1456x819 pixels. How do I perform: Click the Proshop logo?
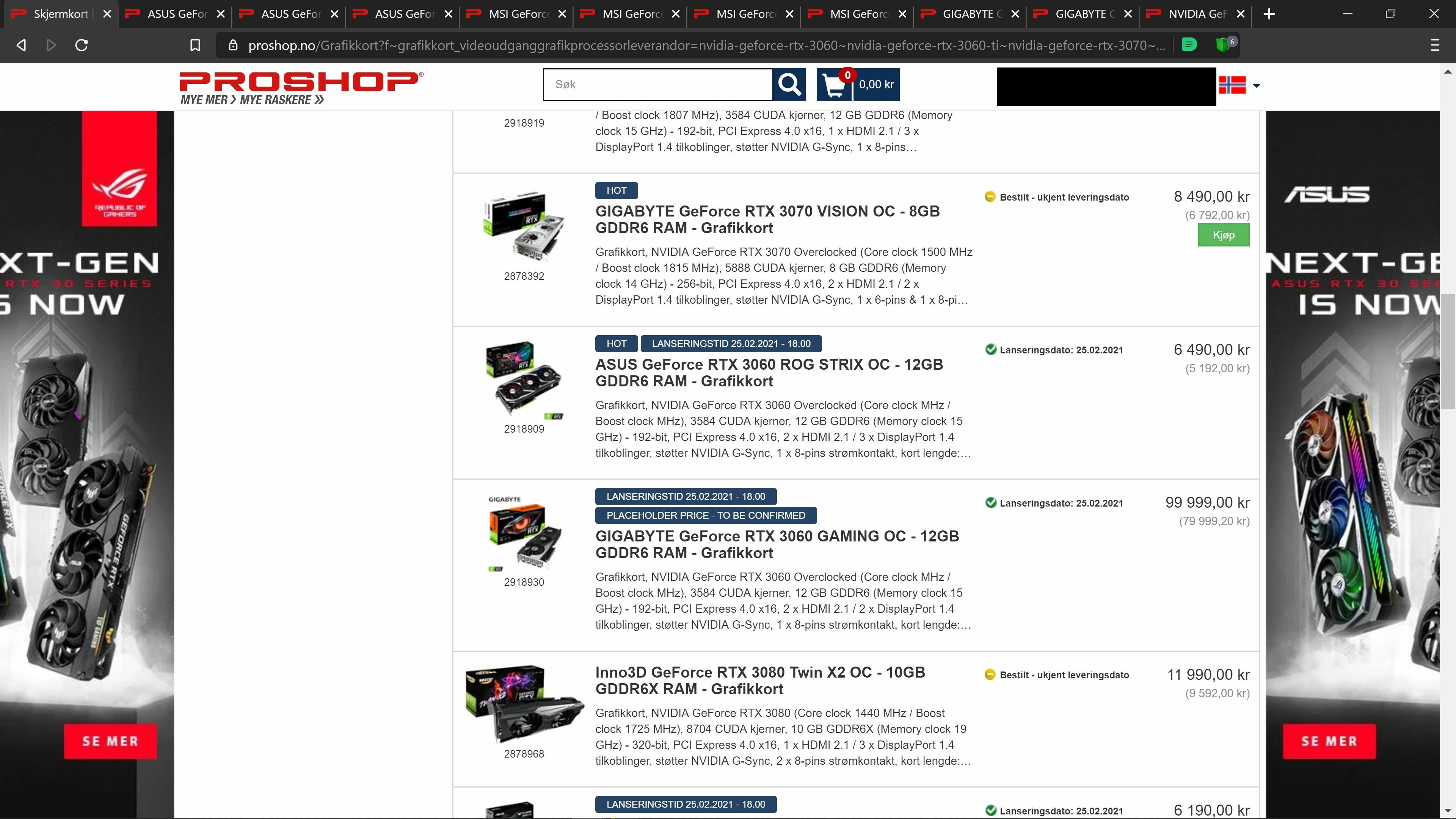[x=301, y=88]
